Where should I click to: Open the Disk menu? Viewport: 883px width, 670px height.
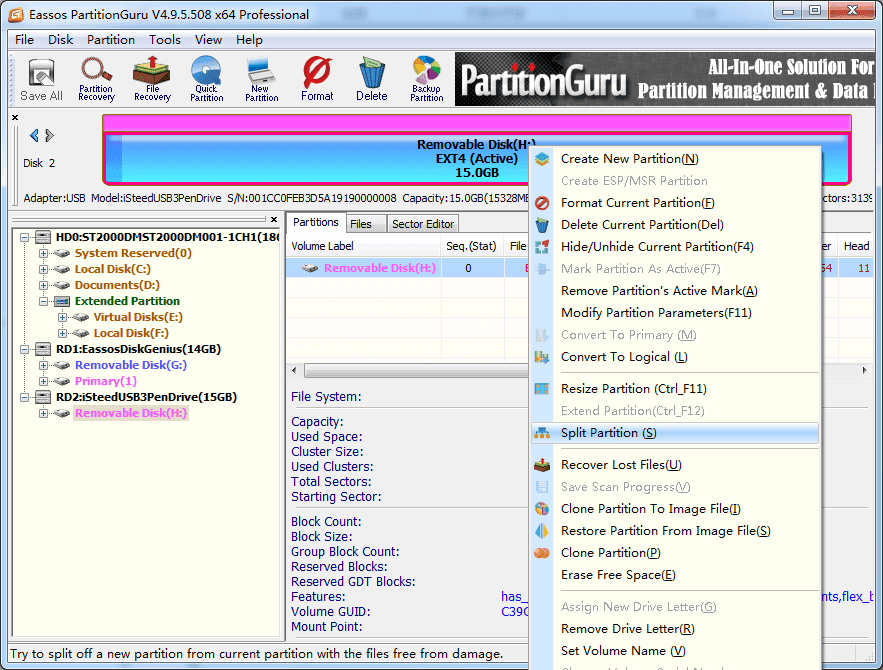[60, 40]
